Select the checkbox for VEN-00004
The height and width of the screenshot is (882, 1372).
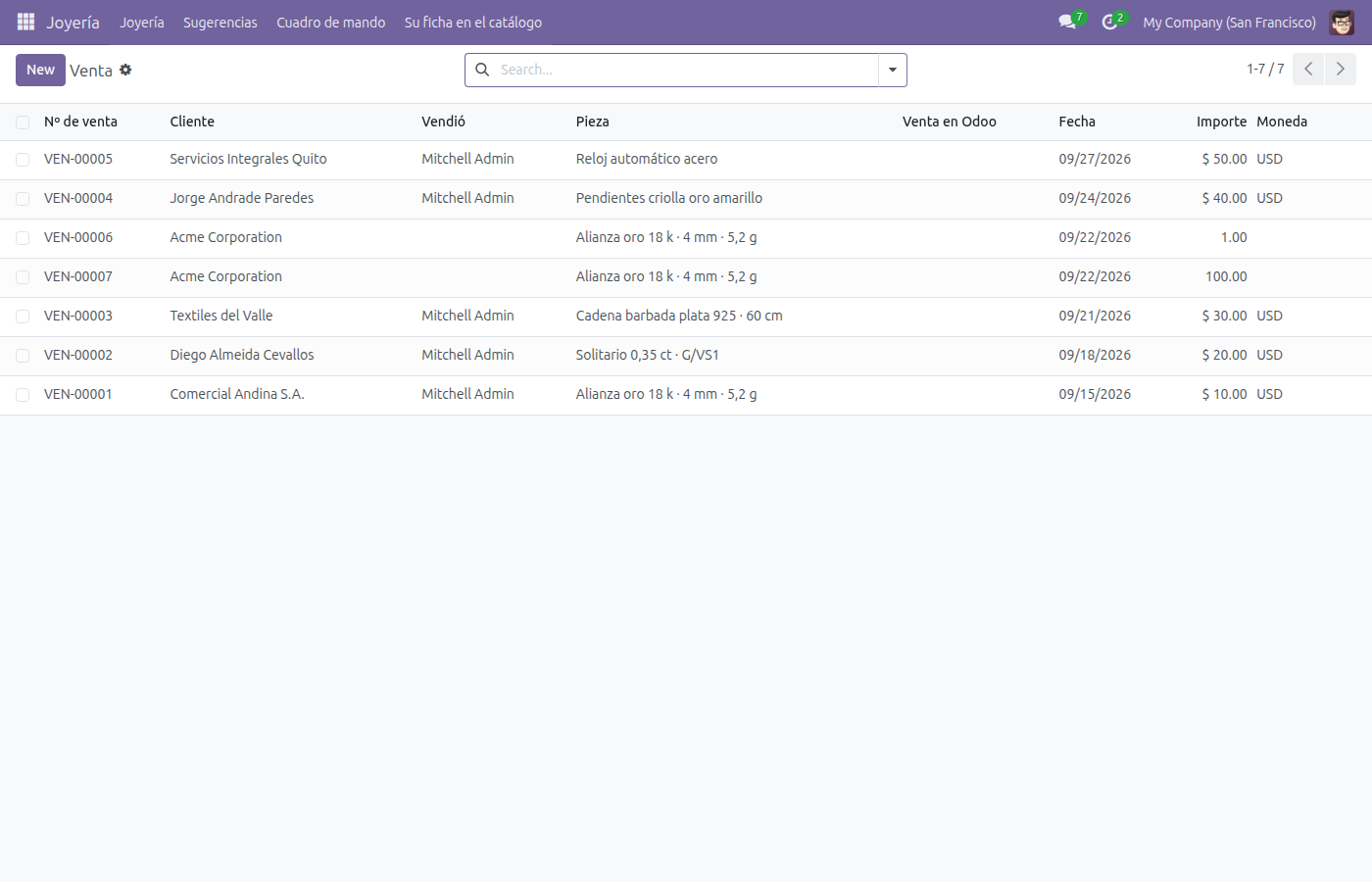(23, 199)
